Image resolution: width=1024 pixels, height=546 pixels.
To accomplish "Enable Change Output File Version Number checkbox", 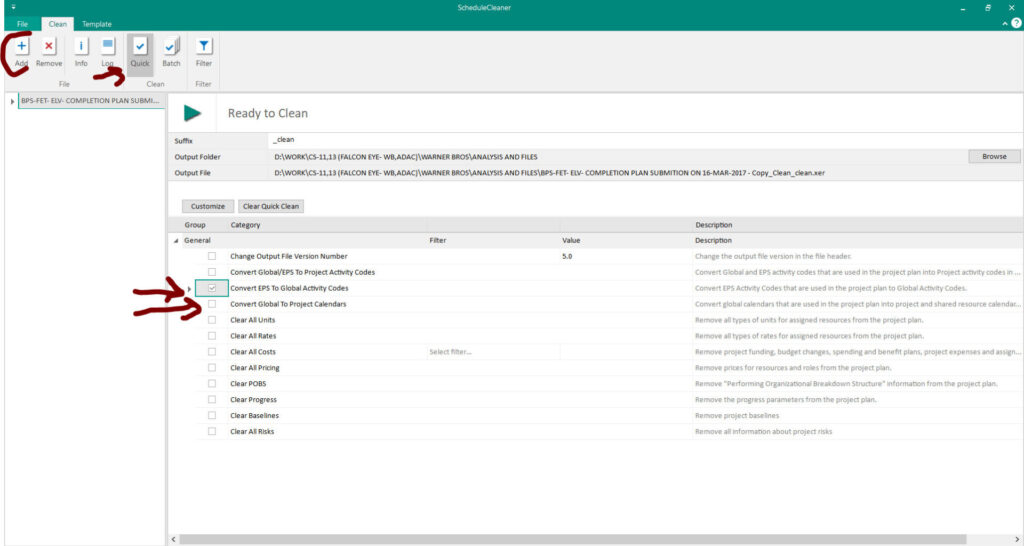I will 212,257.
